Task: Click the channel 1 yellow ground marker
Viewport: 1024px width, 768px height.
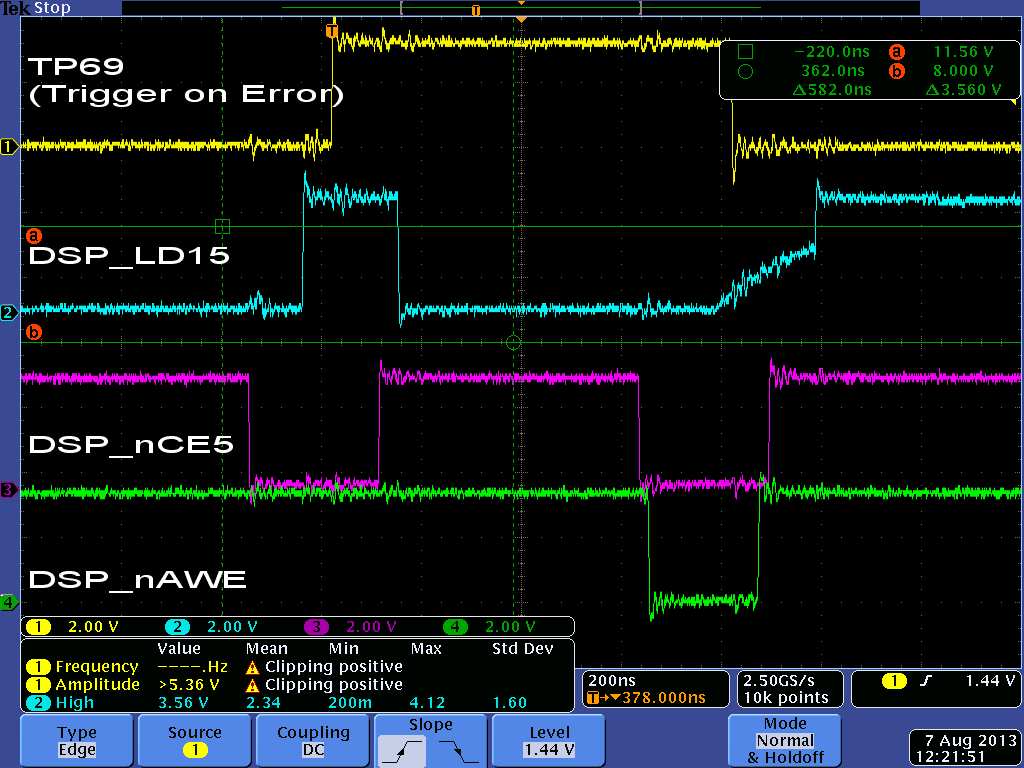Action: pyautogui.click(x=9, y=146)
